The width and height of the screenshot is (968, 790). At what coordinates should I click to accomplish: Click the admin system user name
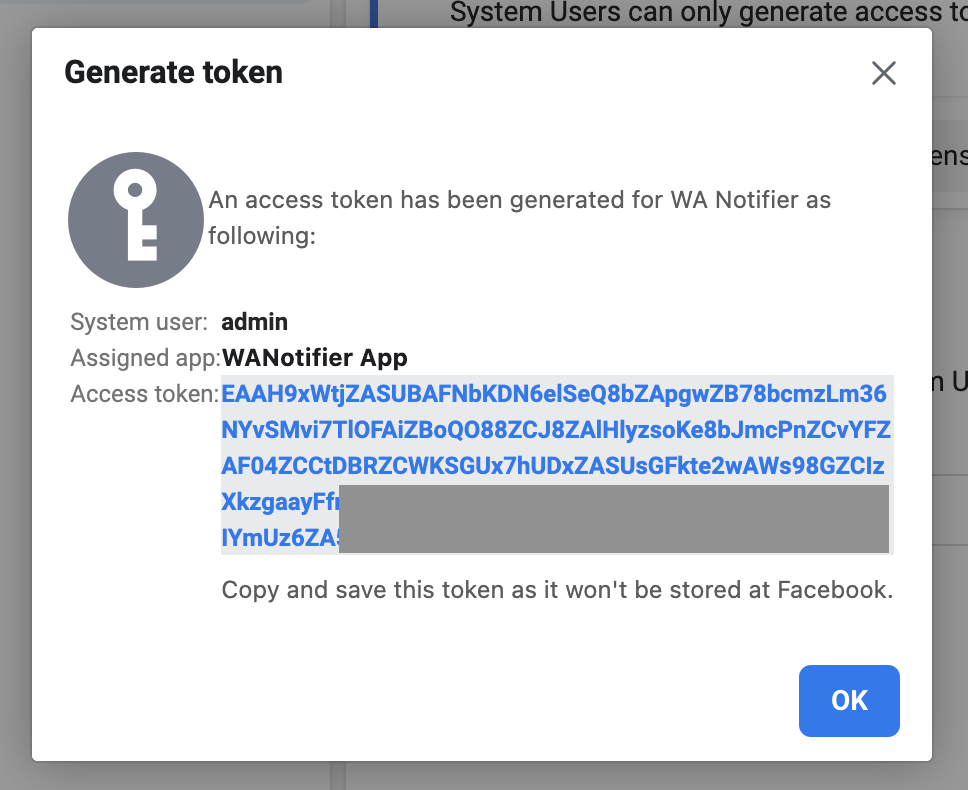tap(254, 322)
